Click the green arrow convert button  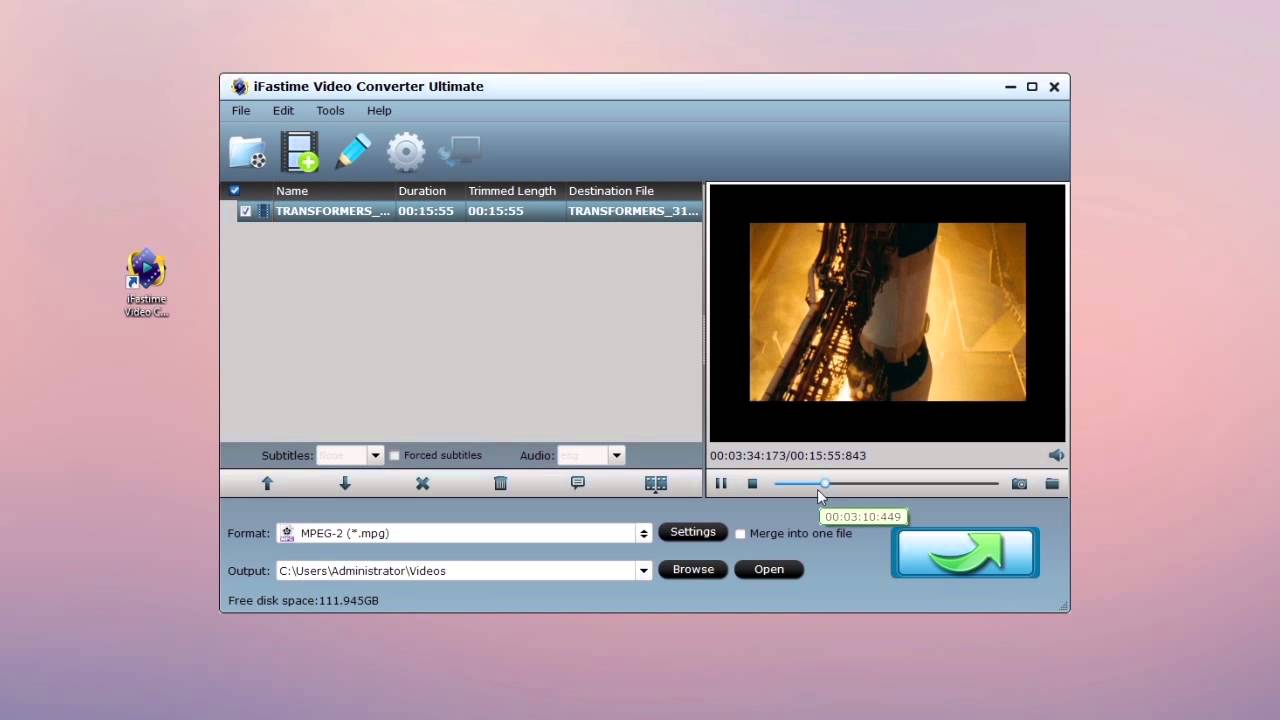pos(965,553)
